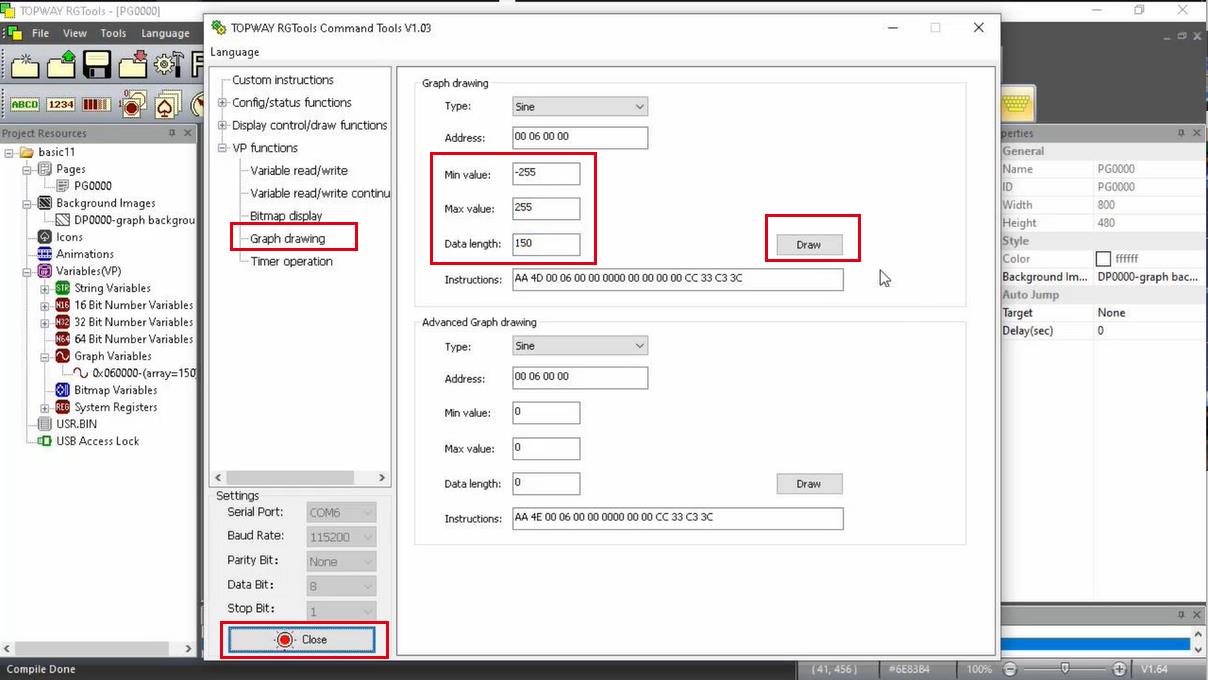The image size is (1208, 680).
Task: Click the Background Images node icon
Action: pos(44,203)
